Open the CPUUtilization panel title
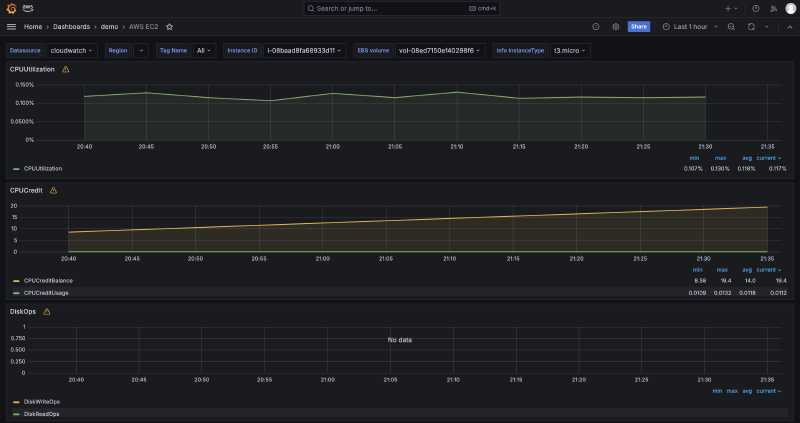This screenshot has height=423, width=800. coord(32,69)
